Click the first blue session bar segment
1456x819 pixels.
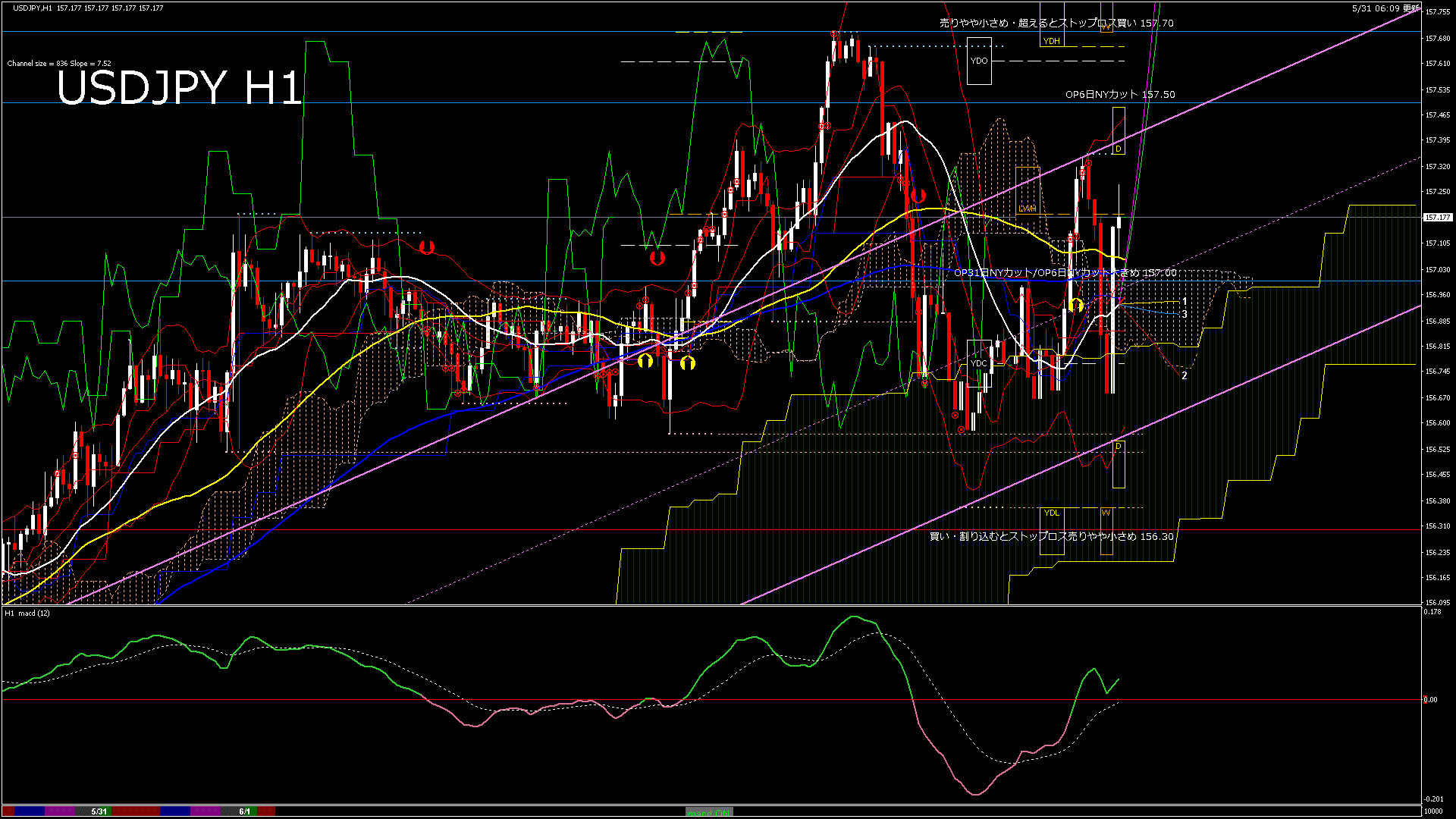[x=30, y=811]
